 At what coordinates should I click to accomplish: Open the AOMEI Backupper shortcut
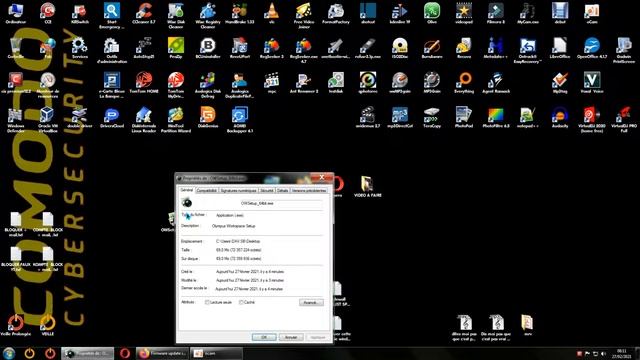[x=240, y=120]
